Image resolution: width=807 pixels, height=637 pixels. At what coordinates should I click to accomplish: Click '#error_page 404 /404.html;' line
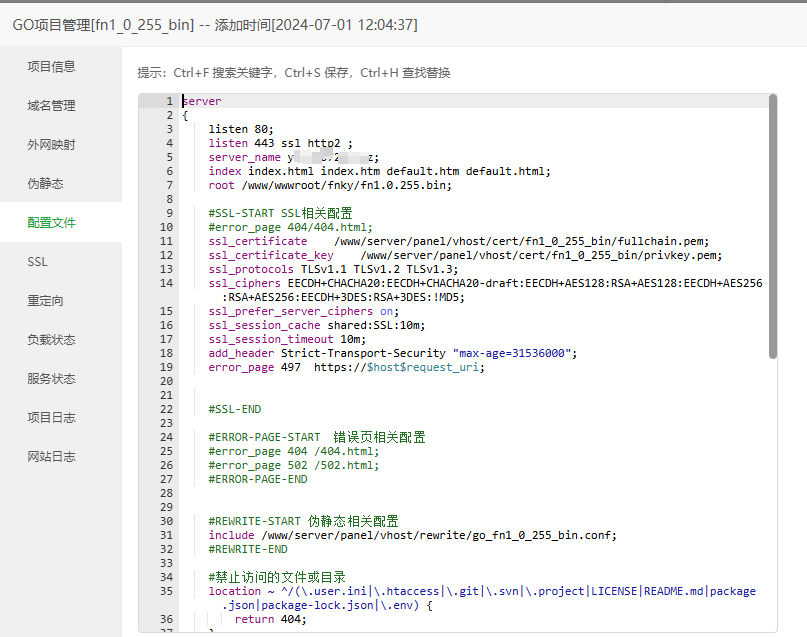point(294,451)
